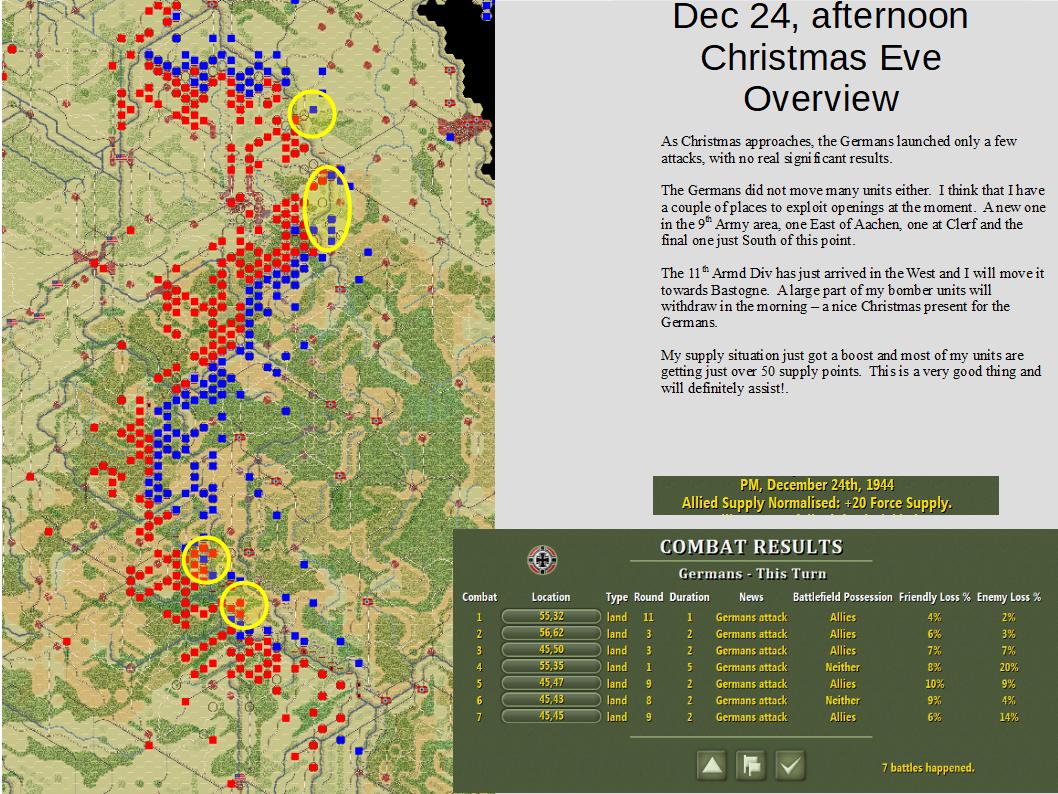Click the up arrow button in Combat Results

[x=712, y=766]
